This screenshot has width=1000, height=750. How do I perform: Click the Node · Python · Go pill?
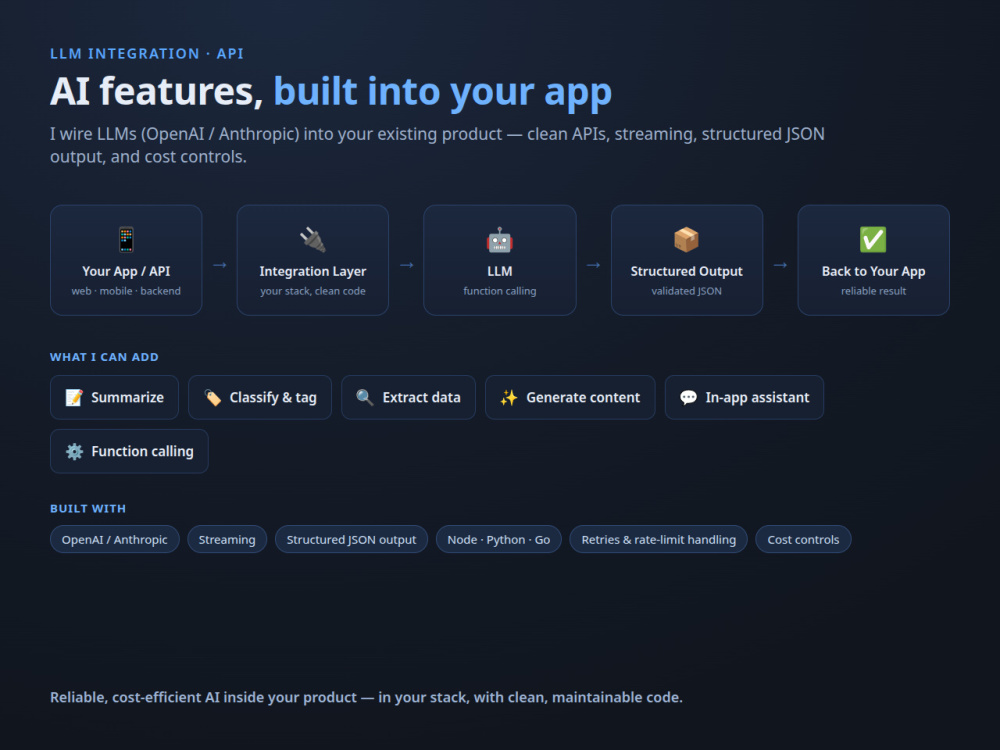coord(499,540)
